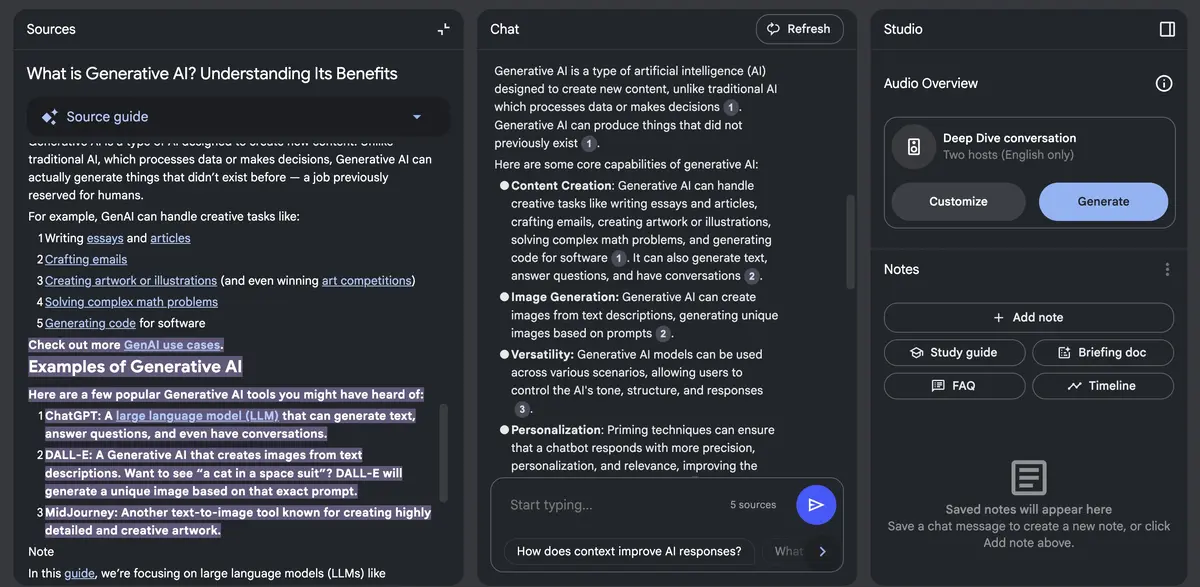Screen dimensions: 1200x587
Task: Click the Source guide sparkle icon
Action: [x=50, y=117]
